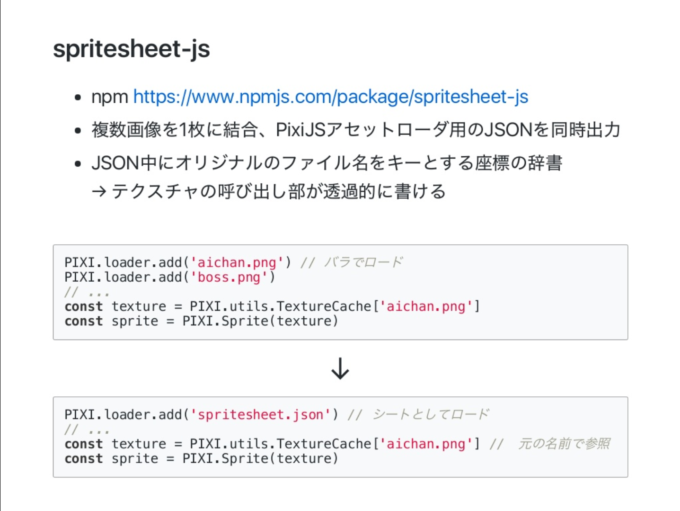680x511 pixels.
Task: Click the 'boss.png' string in code
Action: (229, 277)
